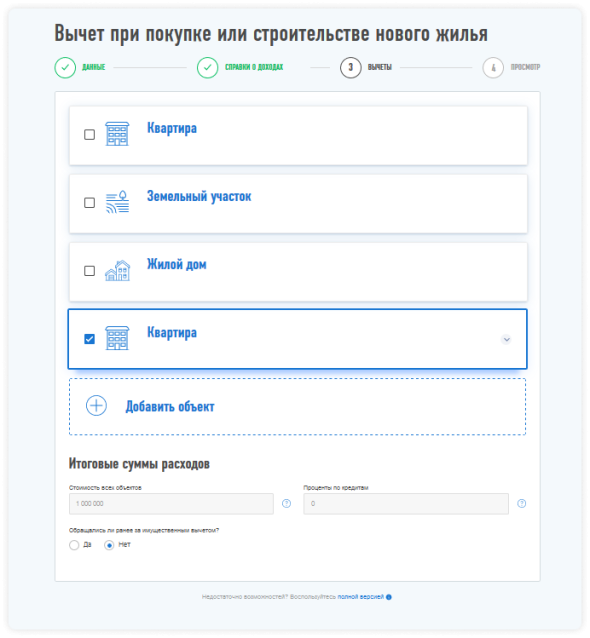Click the question about имущественным вычетом

click(x=144, y=530)
